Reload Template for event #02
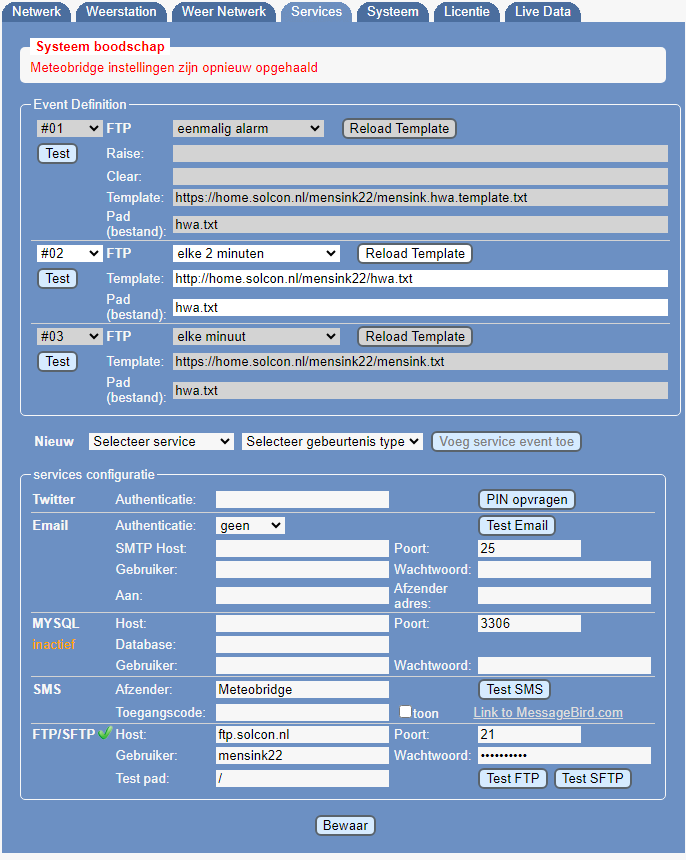 (414, 253)
